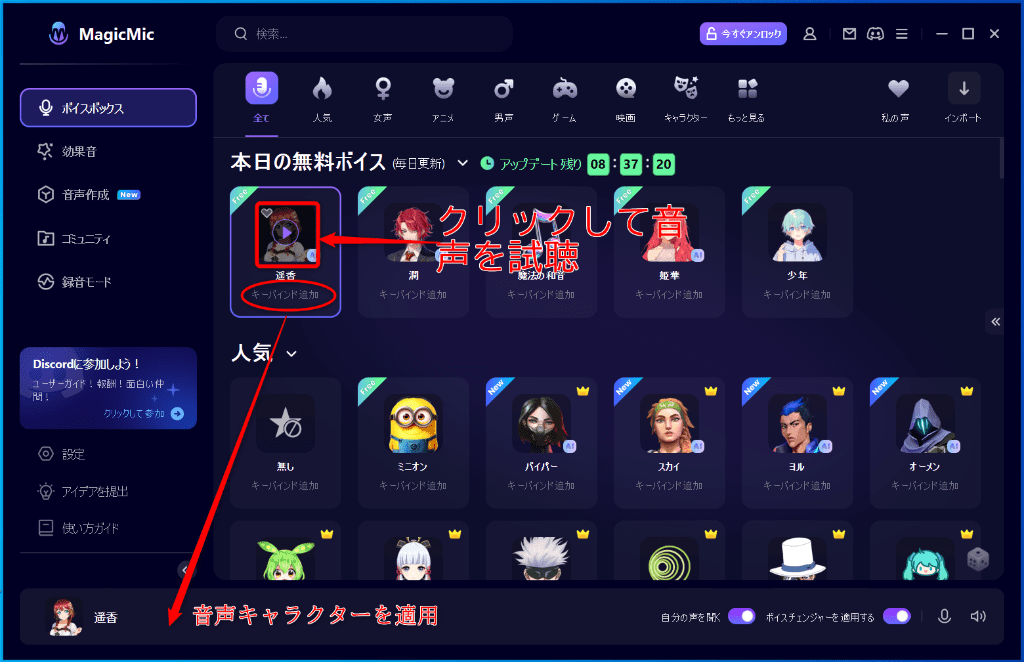The image size is (1024, 662).
Task: Disable ボイスチェンジャーを適用する toggle
Action: pos(897,617)
